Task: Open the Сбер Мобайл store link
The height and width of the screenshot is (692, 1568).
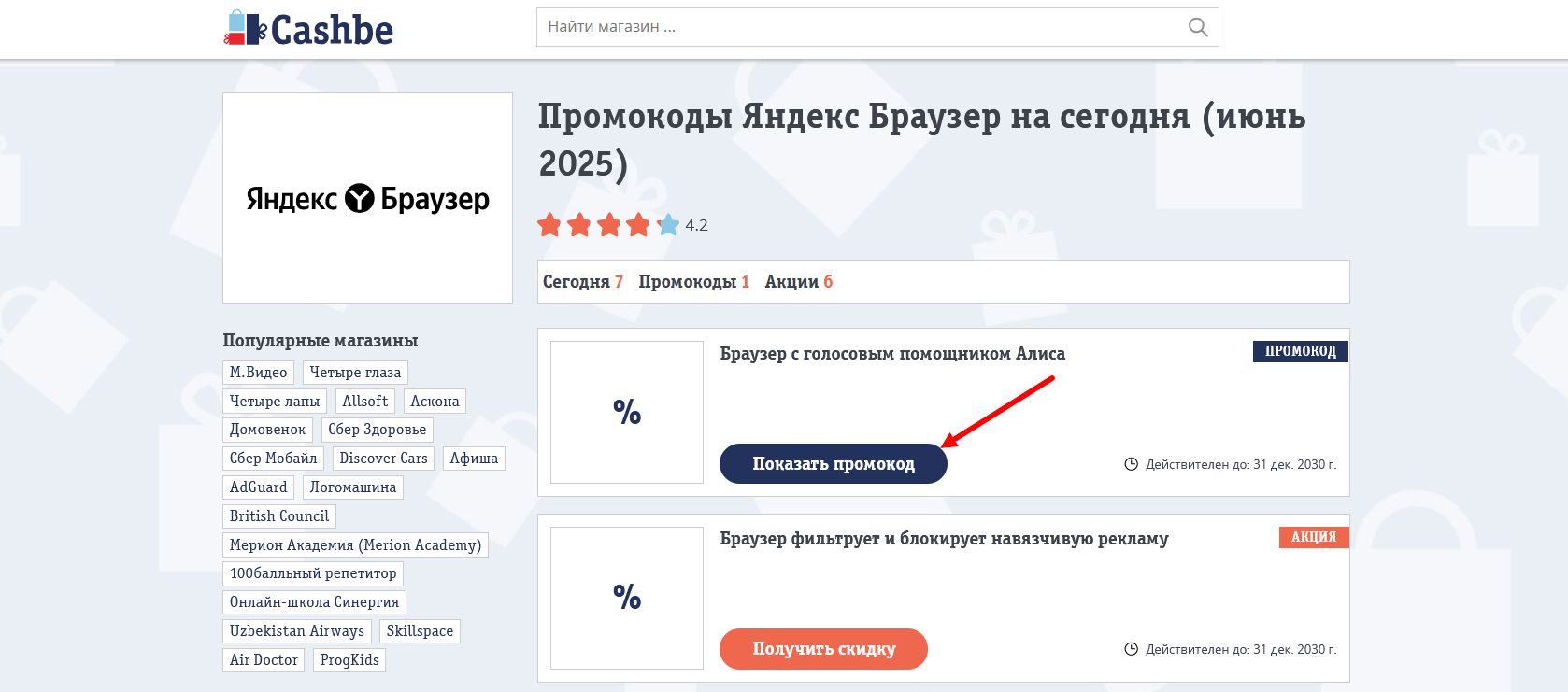Action: tap(274, 459)
